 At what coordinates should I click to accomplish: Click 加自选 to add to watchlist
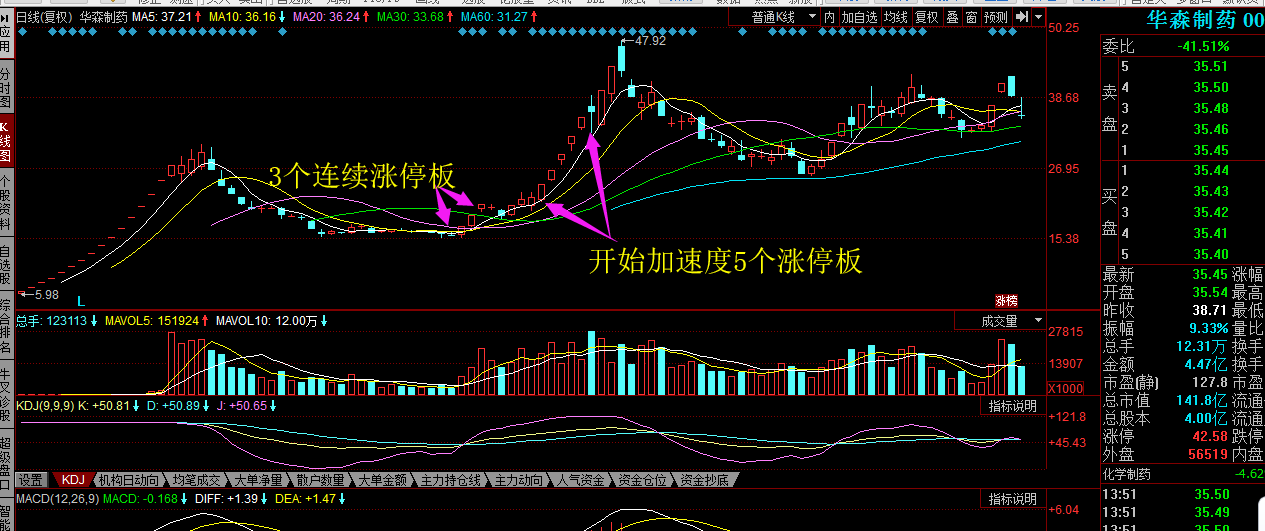(x=859, y=18)
